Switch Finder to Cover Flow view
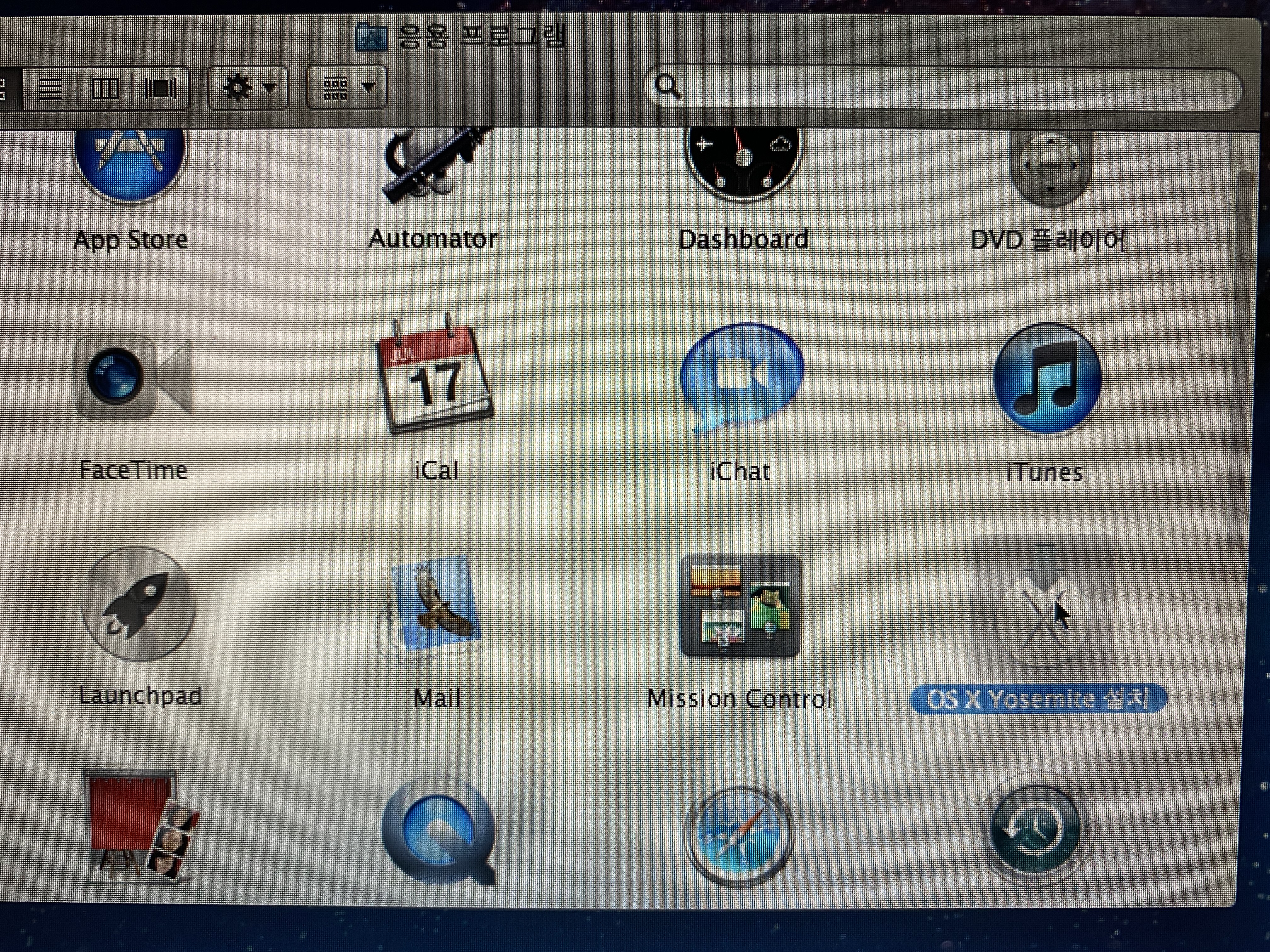The width and height of the screenshot is (1270, 952). pyautogui.click(x=161, y=88)
